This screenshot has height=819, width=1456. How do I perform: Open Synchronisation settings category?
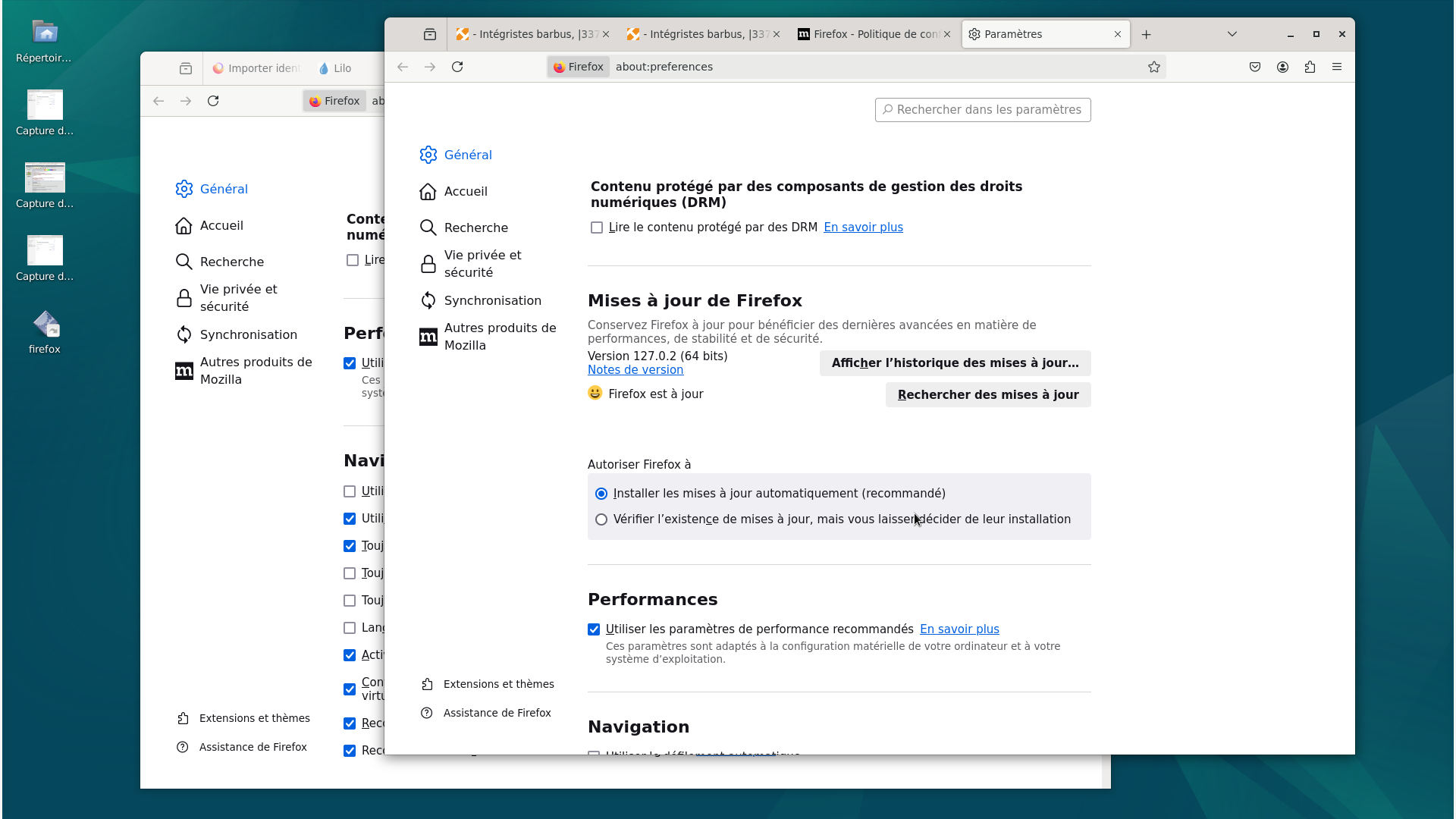[492, 300]
